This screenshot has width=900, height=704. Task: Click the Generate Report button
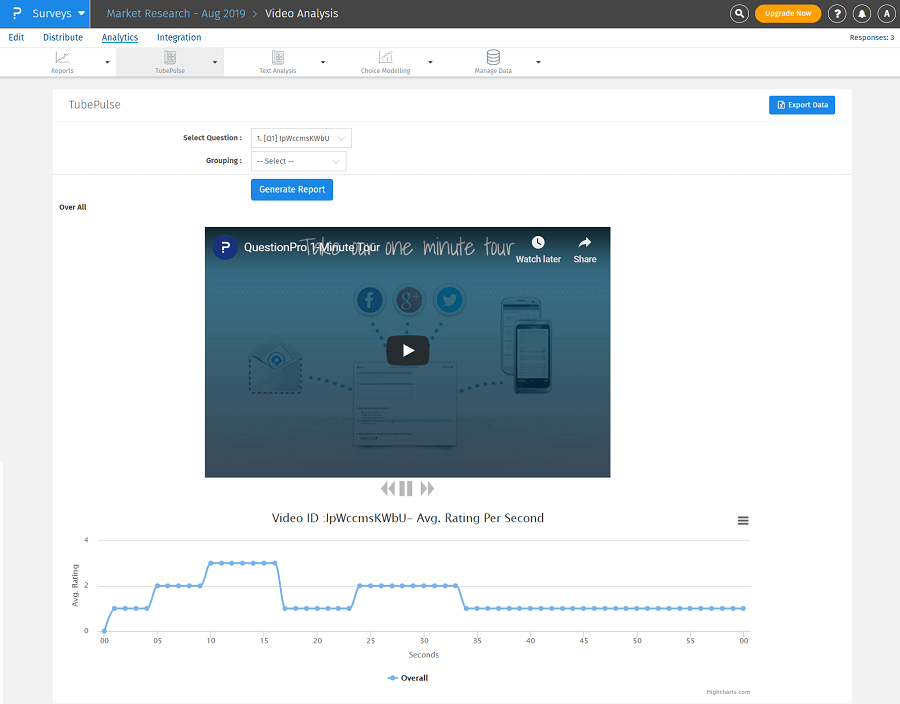point(292,190)
